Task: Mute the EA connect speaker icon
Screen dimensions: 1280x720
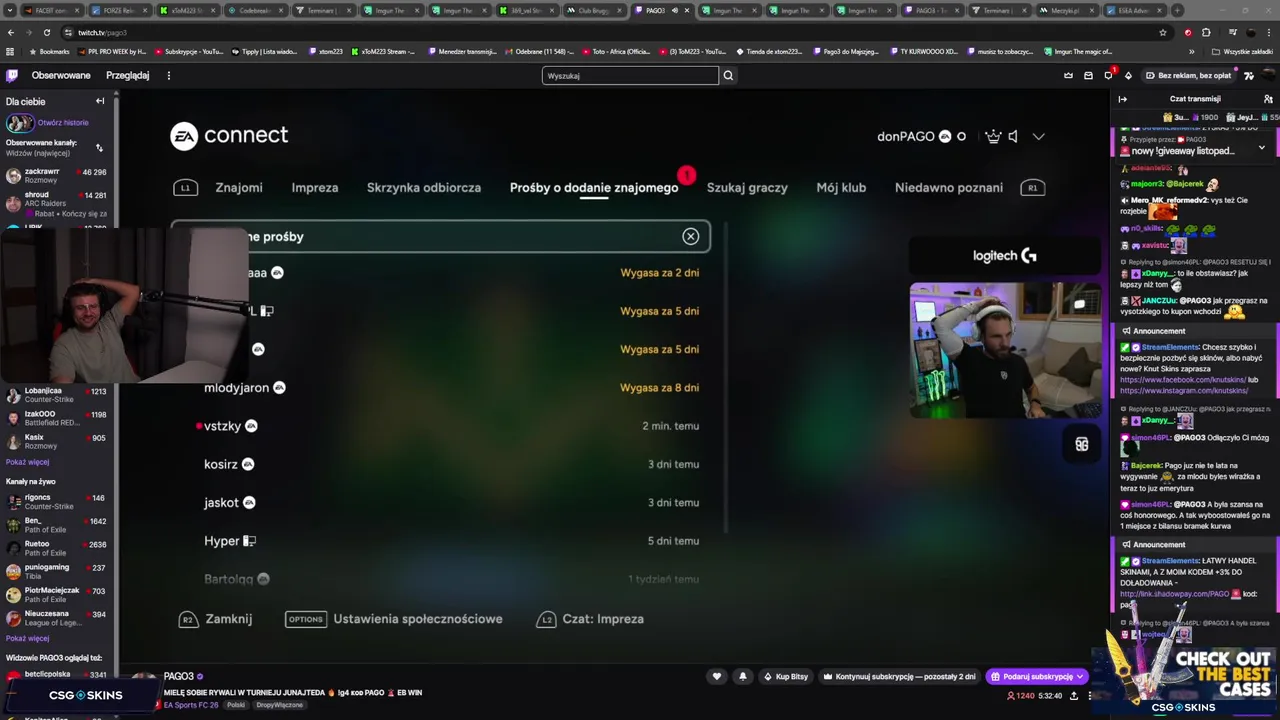Action: tap(1013, 136)
